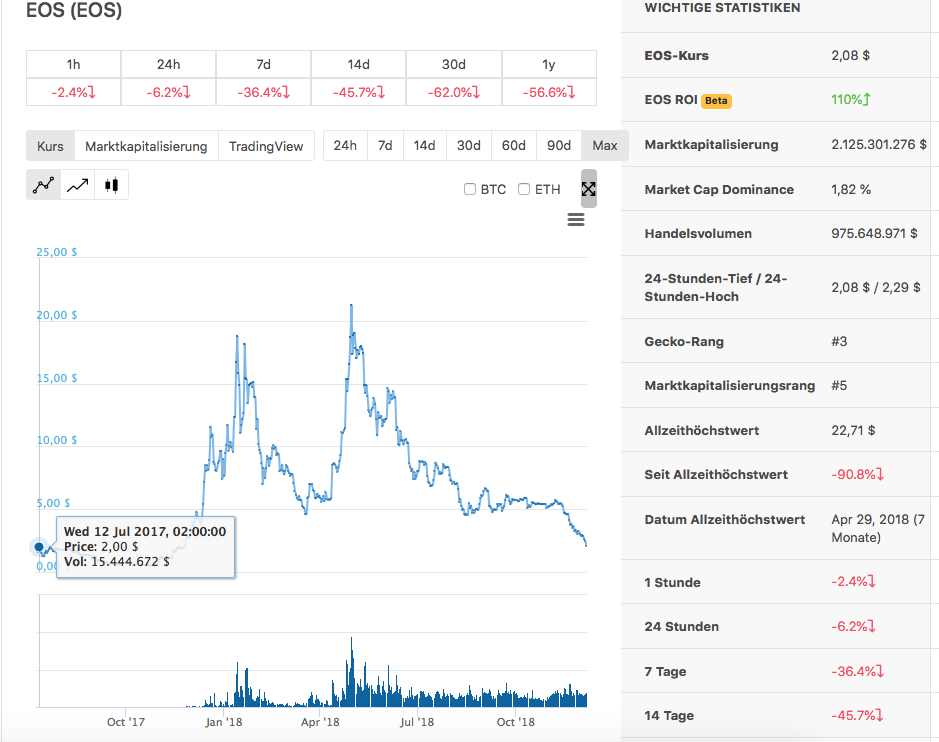
Task: Select the 90d chart range
Action: pyautogui.click(x=558, y=145)
